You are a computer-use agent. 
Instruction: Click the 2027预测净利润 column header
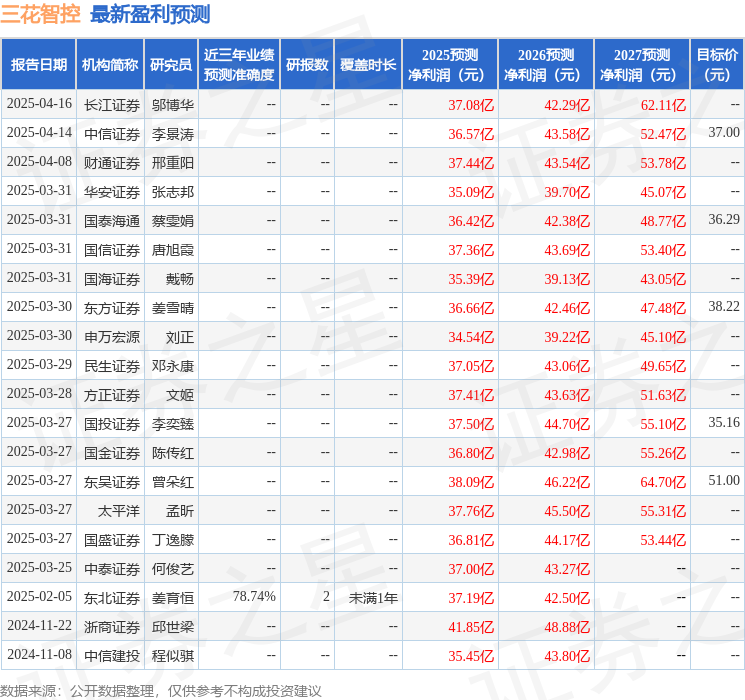[x=641, y=65]
